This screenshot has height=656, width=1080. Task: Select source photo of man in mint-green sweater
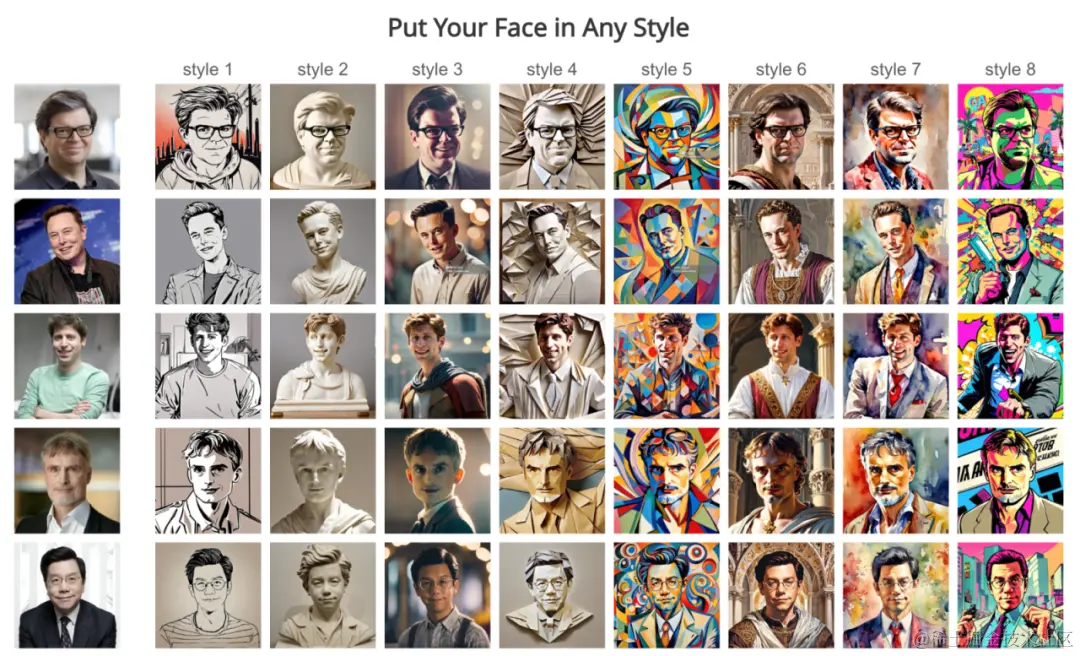click(x=67, y=366)
